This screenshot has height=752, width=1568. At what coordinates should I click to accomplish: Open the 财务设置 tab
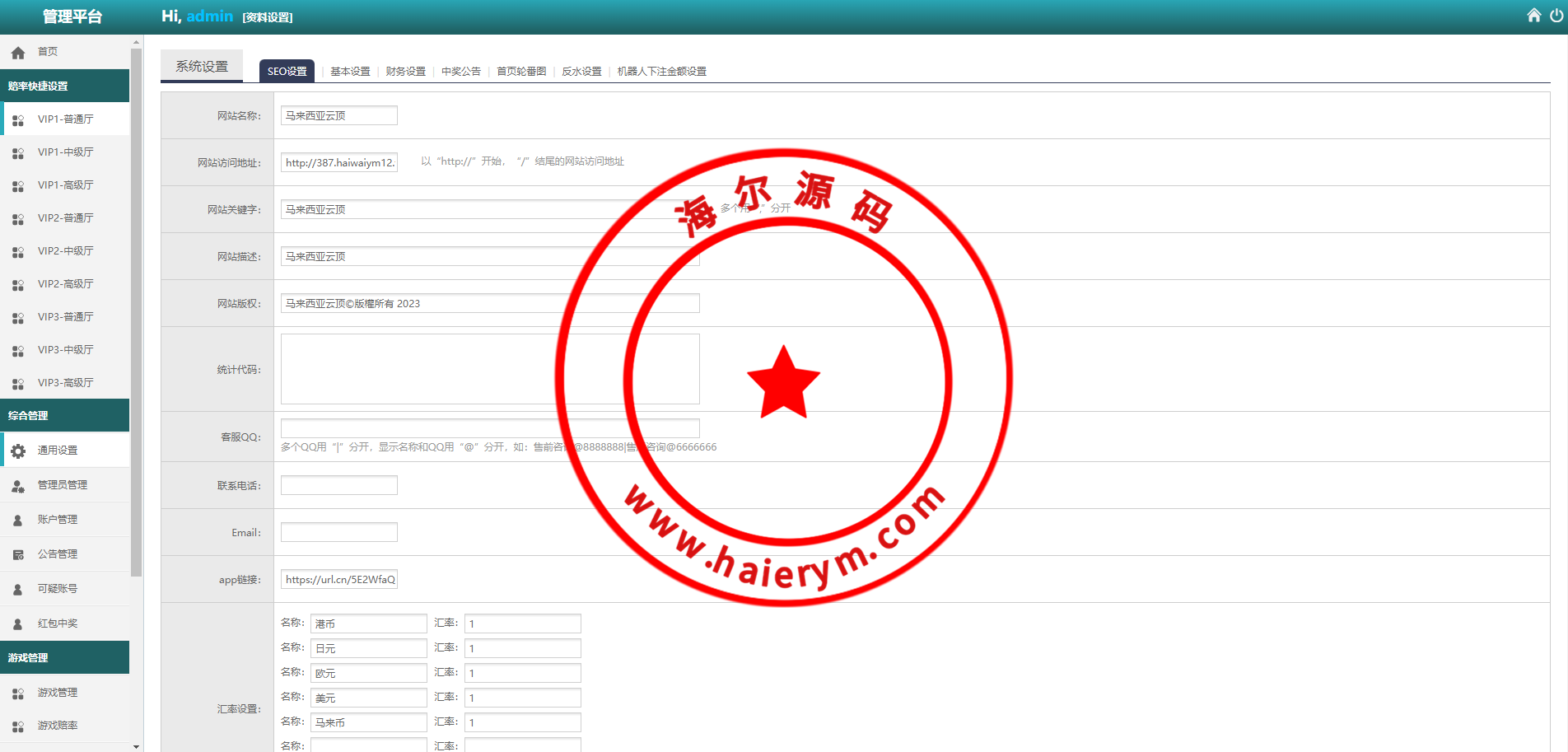coord(405,72)
